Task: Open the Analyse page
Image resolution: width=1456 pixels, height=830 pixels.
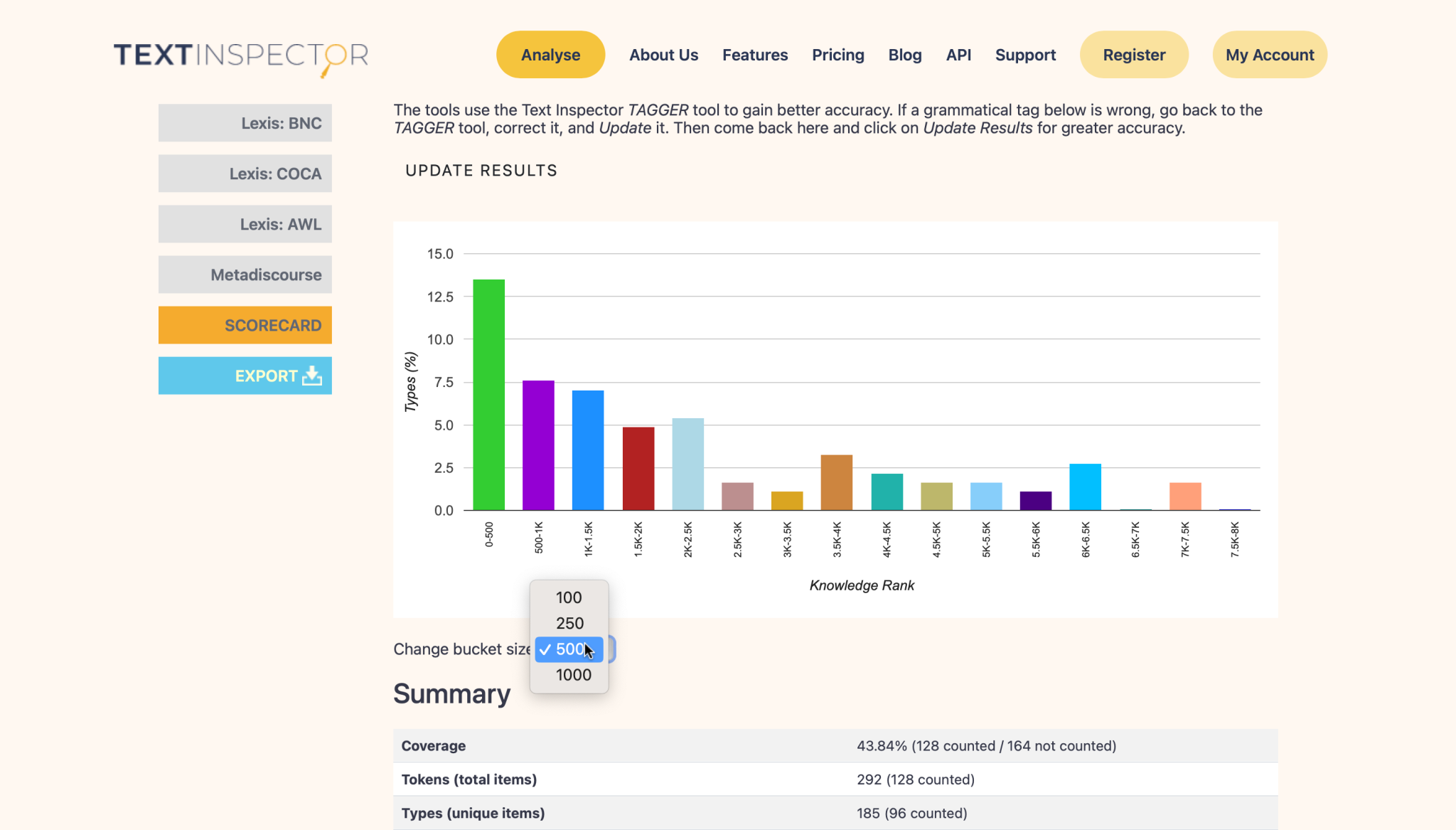Action: point(550,55)
